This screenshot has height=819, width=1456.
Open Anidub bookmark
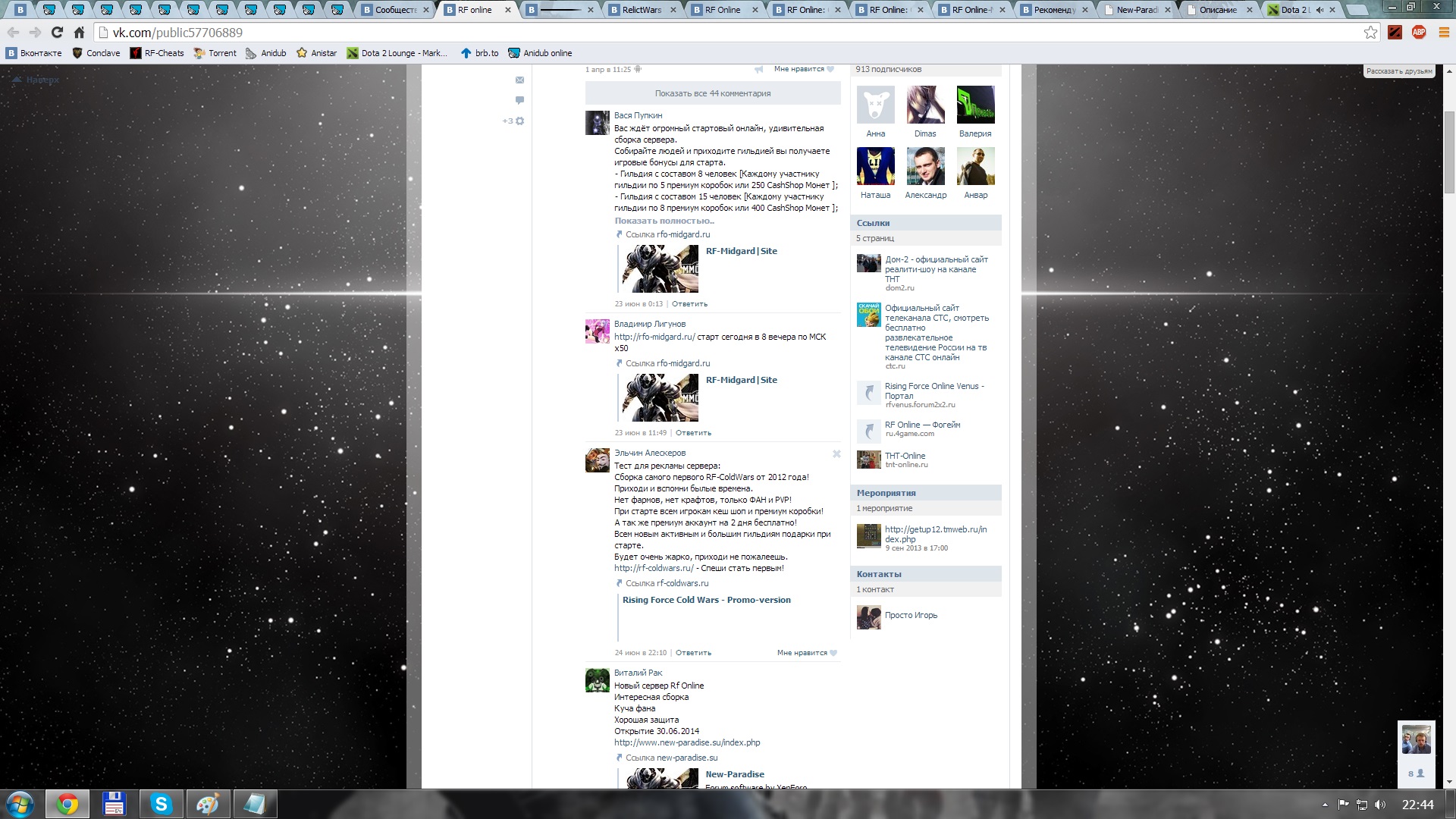pos(266,53)
